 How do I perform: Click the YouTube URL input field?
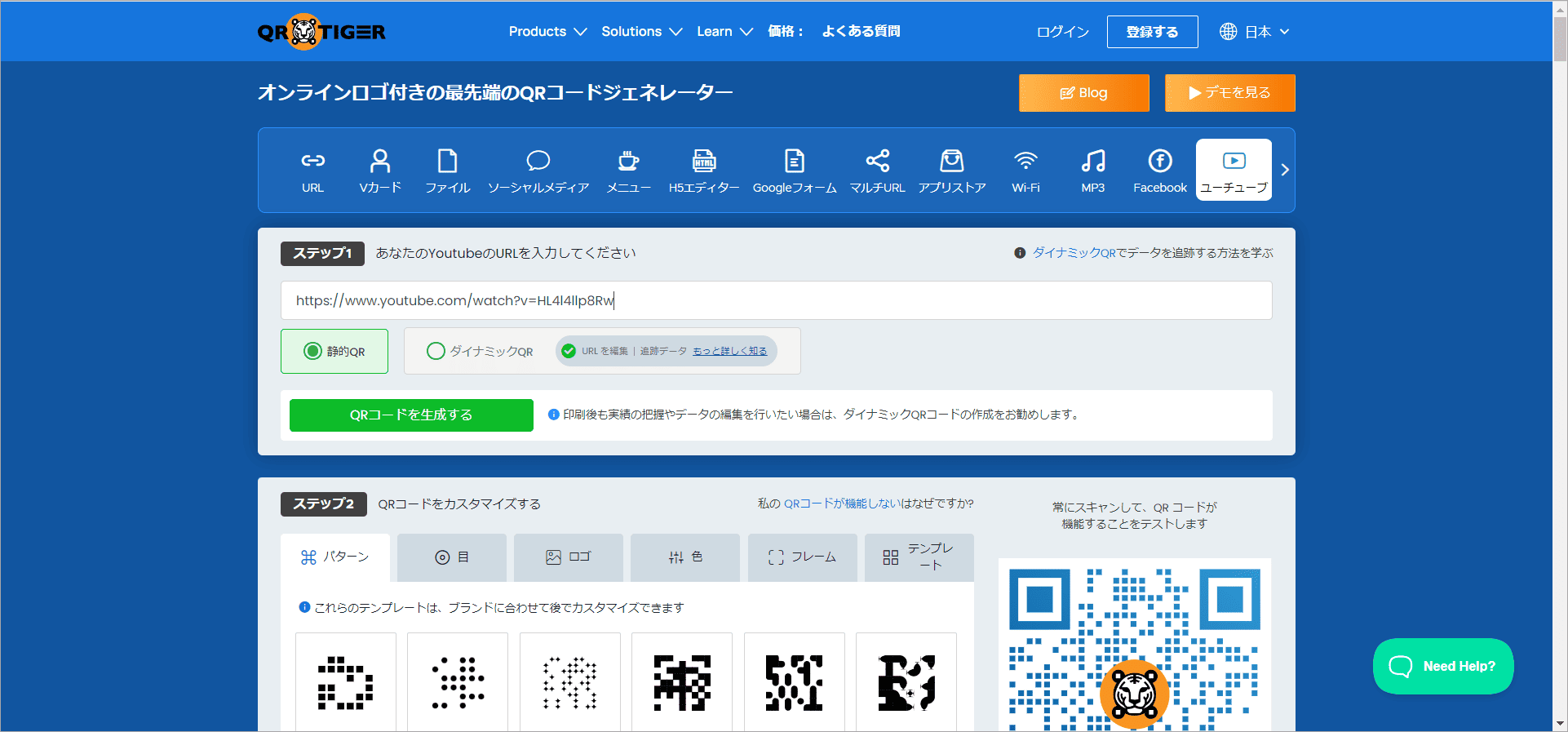[x=777, y=300]
